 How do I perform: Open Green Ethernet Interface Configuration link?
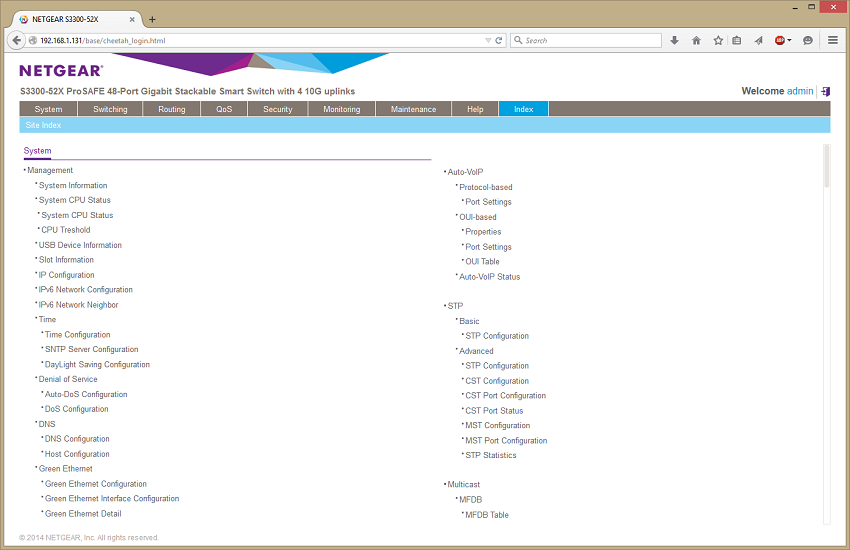112,498
